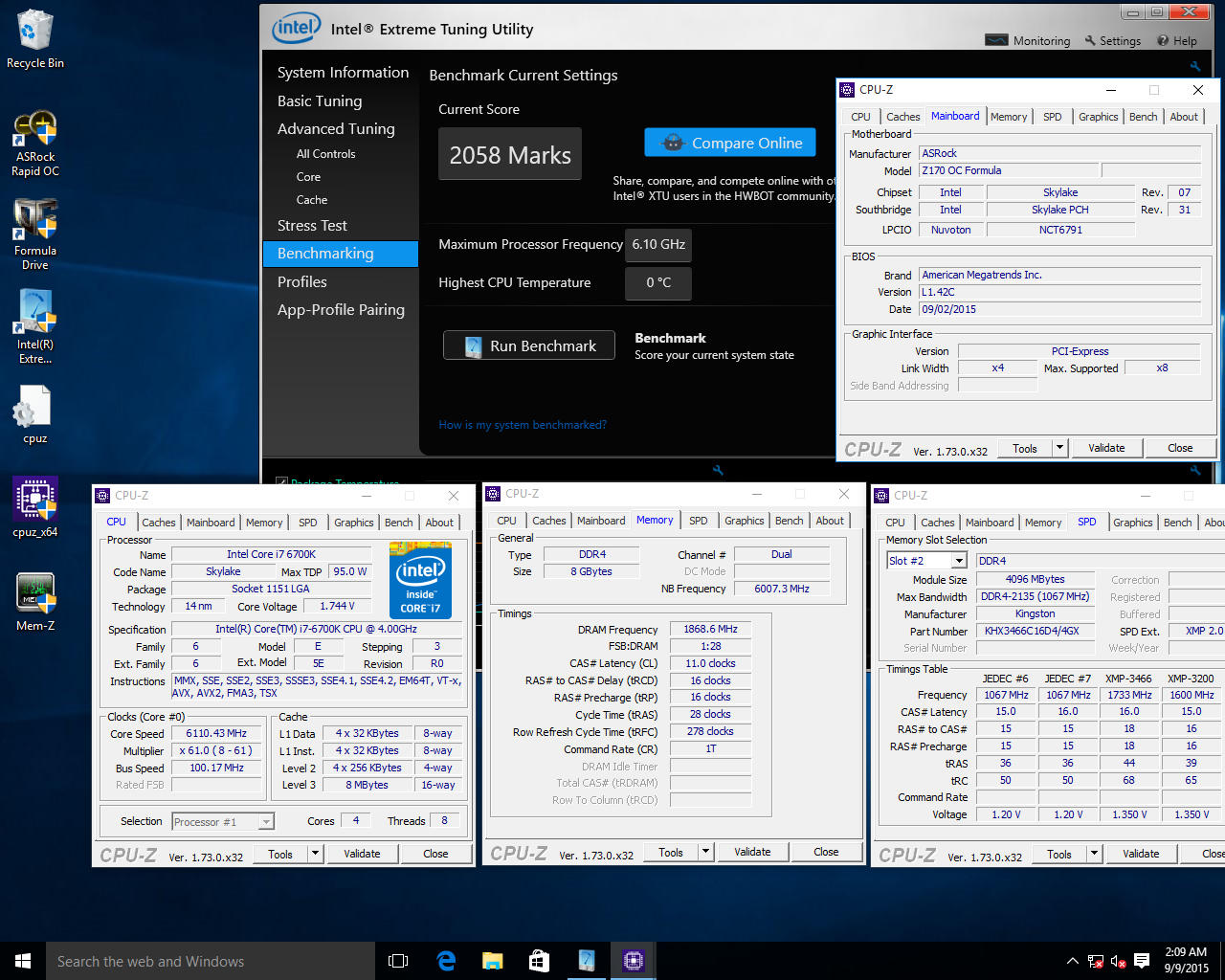This screenshot has height=980, width=1225.
Task: Click the Monitoring icon in XTU header
Action: click(997, 40)
